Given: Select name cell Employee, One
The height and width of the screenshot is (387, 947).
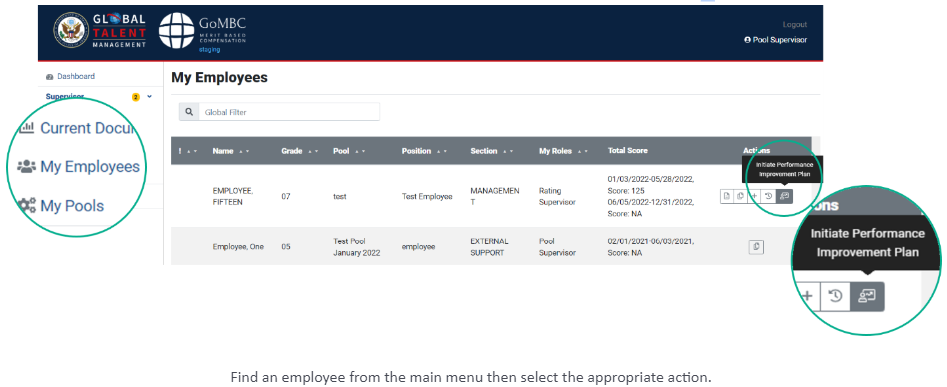Looking at the screenshot, I should (x=238, y=247).
